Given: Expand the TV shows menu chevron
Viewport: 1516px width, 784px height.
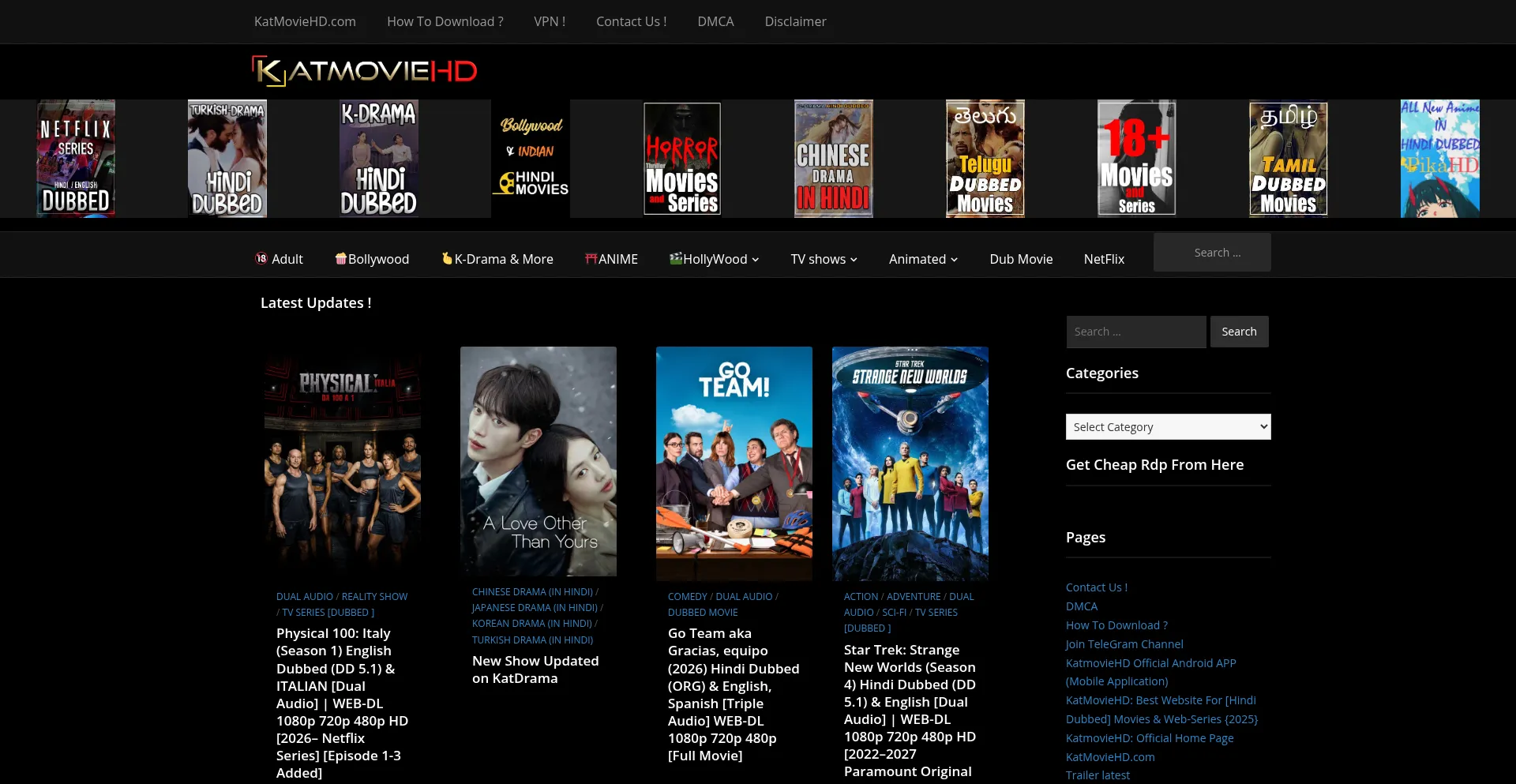Looking at the screenshot, I should (x=854, y=260).
